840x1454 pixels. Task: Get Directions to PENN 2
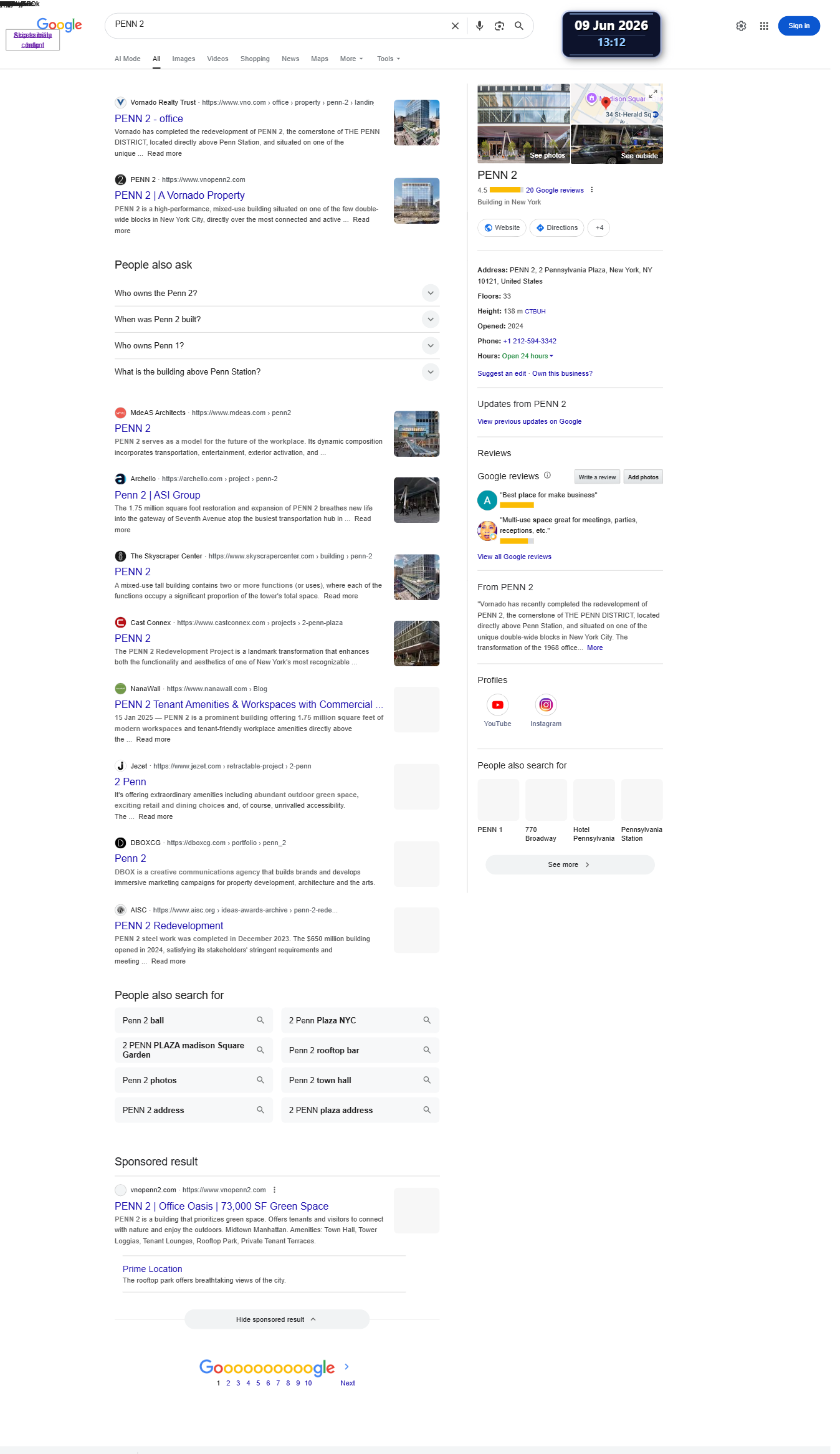coord(557,228)
